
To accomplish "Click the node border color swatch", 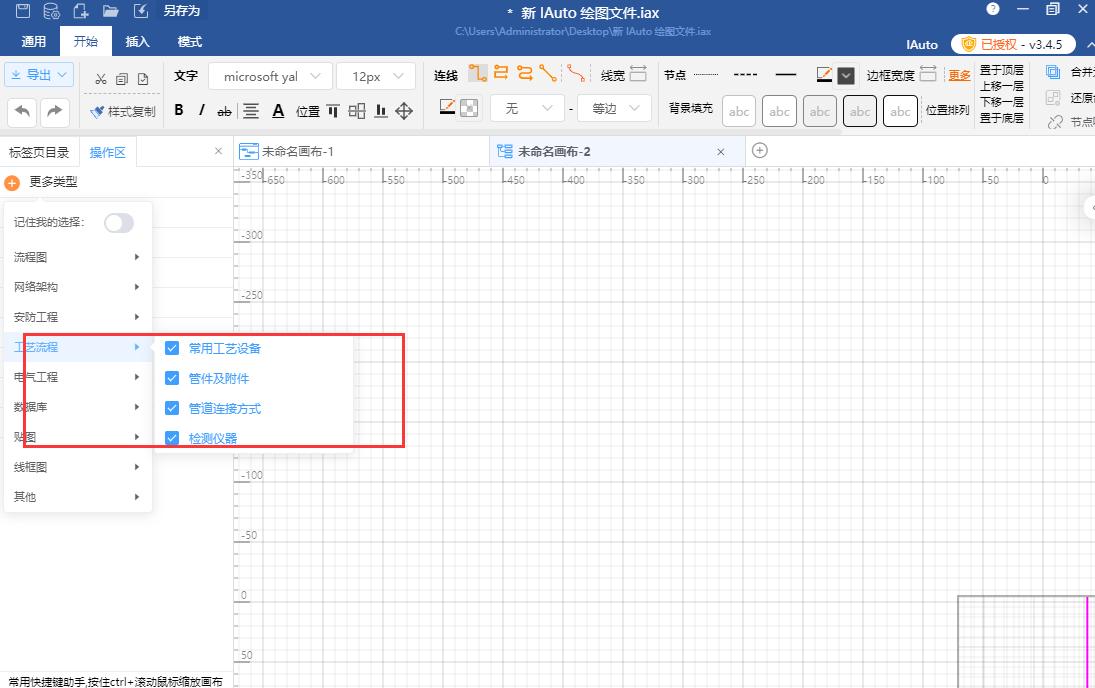I will [x=824, y=75].
